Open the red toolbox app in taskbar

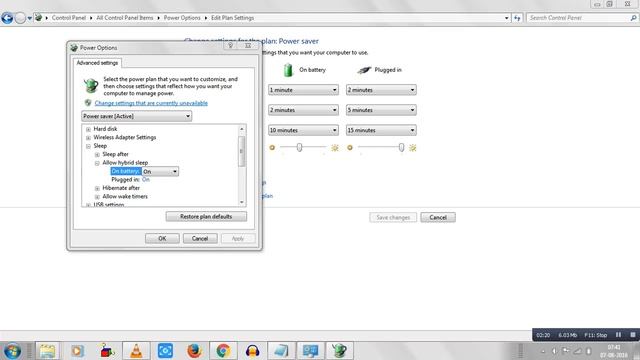107,351
